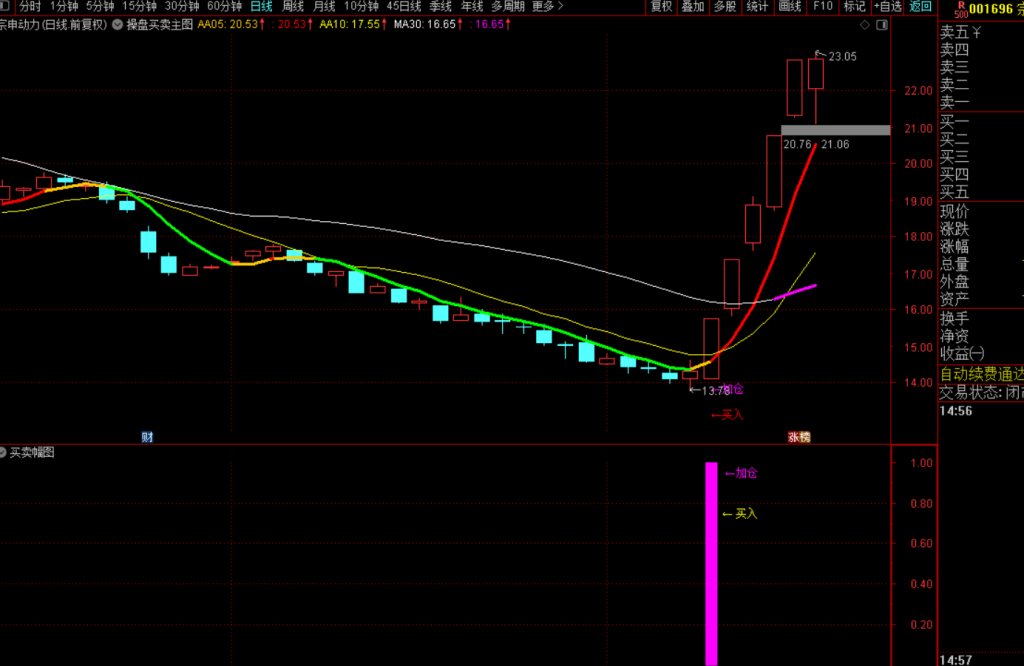Click the ¥ icon next to 卖五
1024x666 pixels.
point(976,32)
